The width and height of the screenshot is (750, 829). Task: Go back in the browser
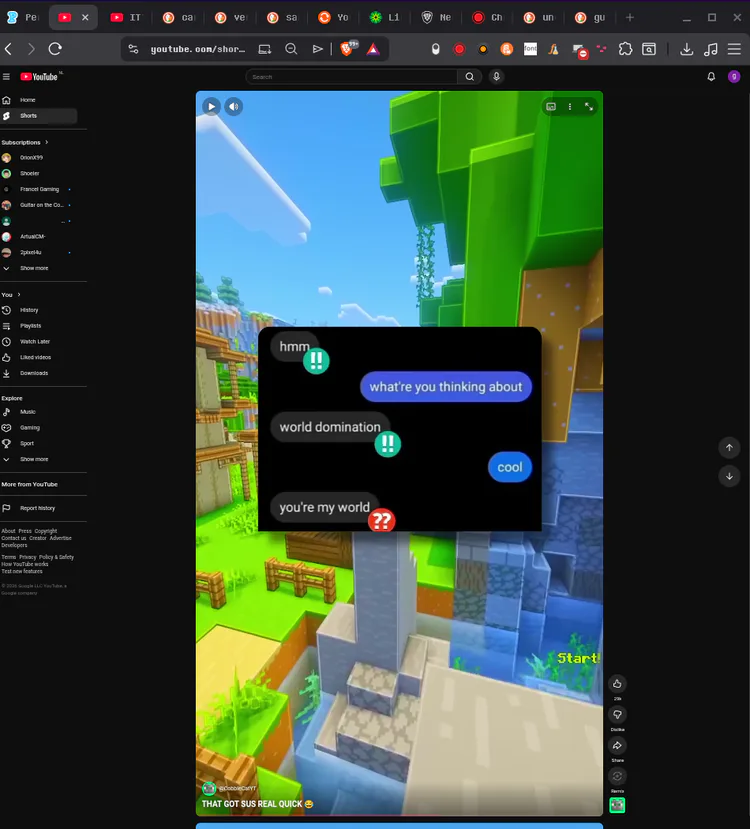click(8, 49)
